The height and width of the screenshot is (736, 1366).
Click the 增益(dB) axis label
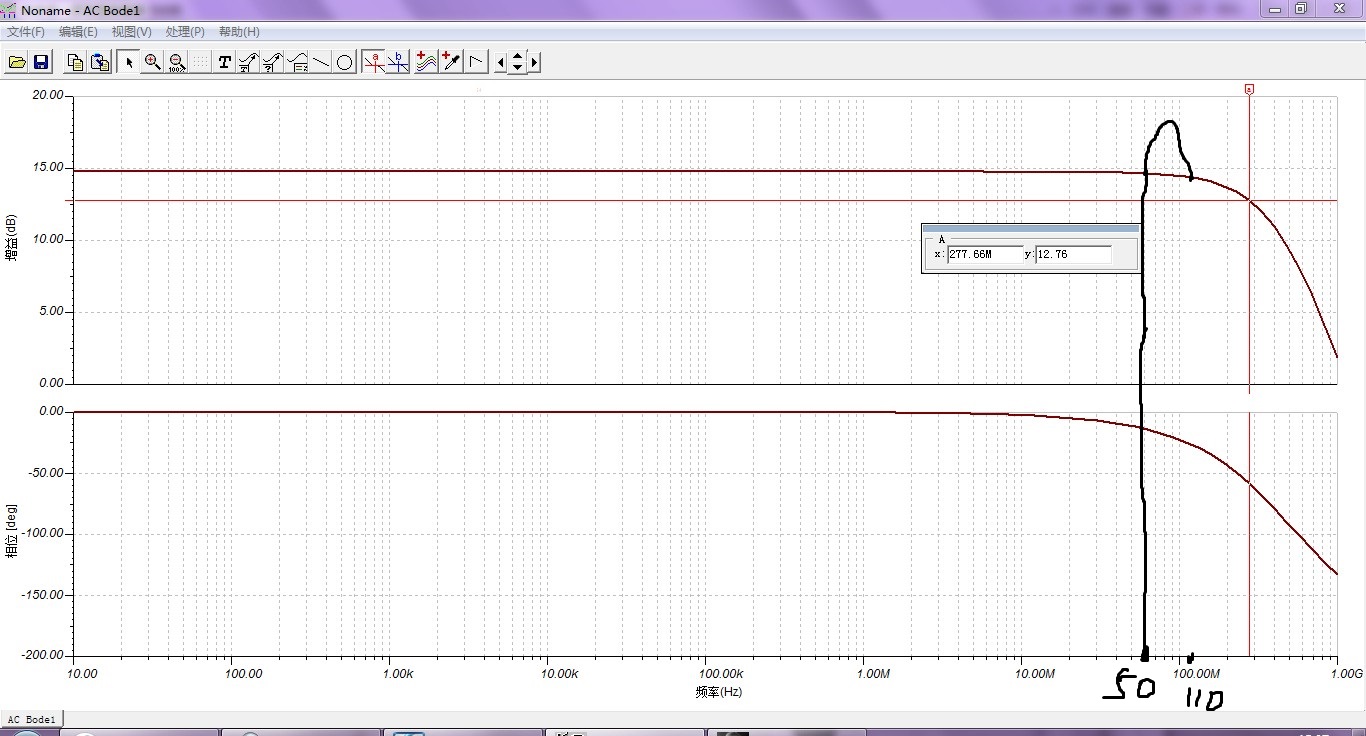pyautogui.click(x=11, y=240)
